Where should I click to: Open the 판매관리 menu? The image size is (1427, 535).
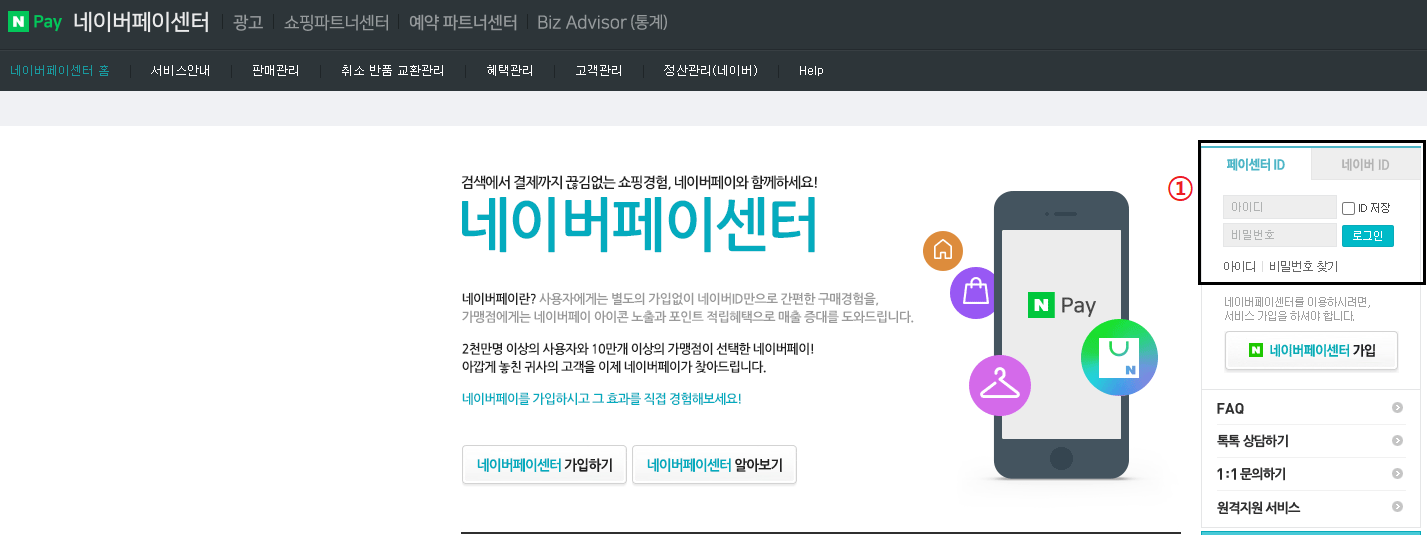pyautogui.click(x=275, y=71)
